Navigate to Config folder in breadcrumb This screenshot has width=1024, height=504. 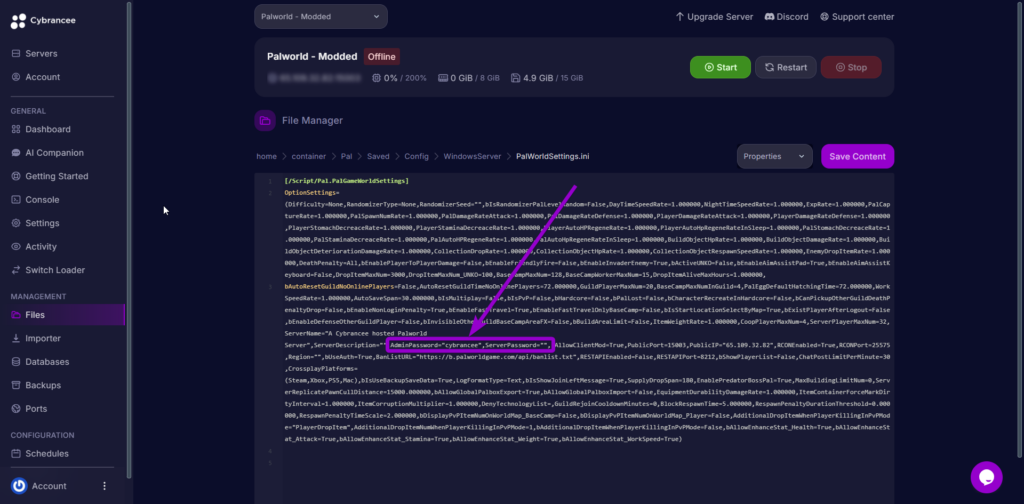416,157
